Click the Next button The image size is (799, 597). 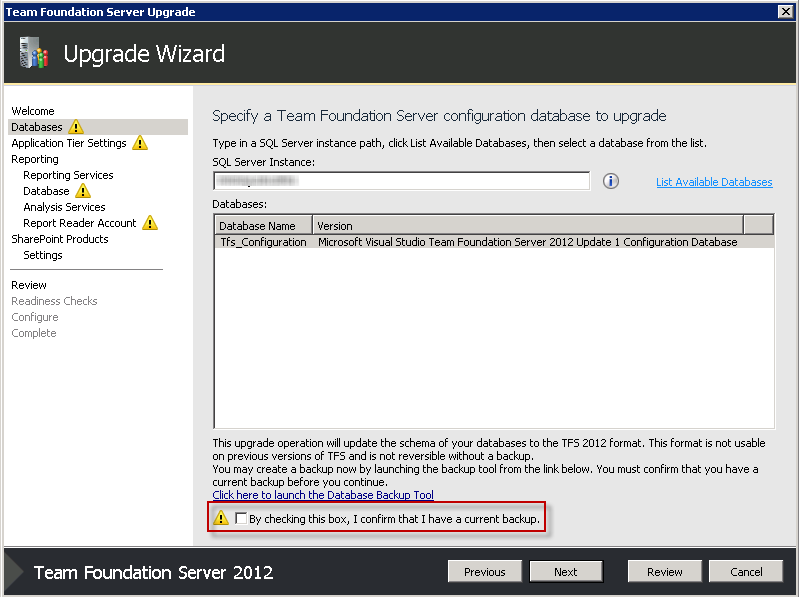(x=566, y=572)
